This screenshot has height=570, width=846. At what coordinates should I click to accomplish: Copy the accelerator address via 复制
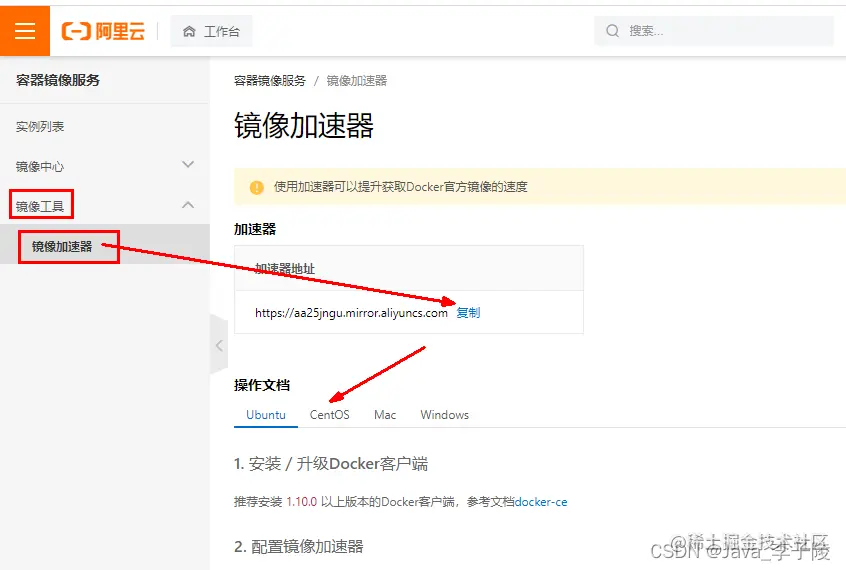click(x=468, y=313)
